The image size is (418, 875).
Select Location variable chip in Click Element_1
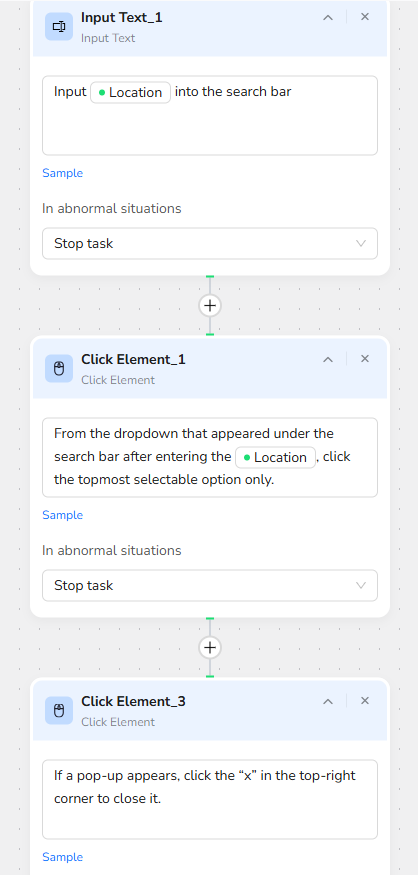[x=276, y=458]
